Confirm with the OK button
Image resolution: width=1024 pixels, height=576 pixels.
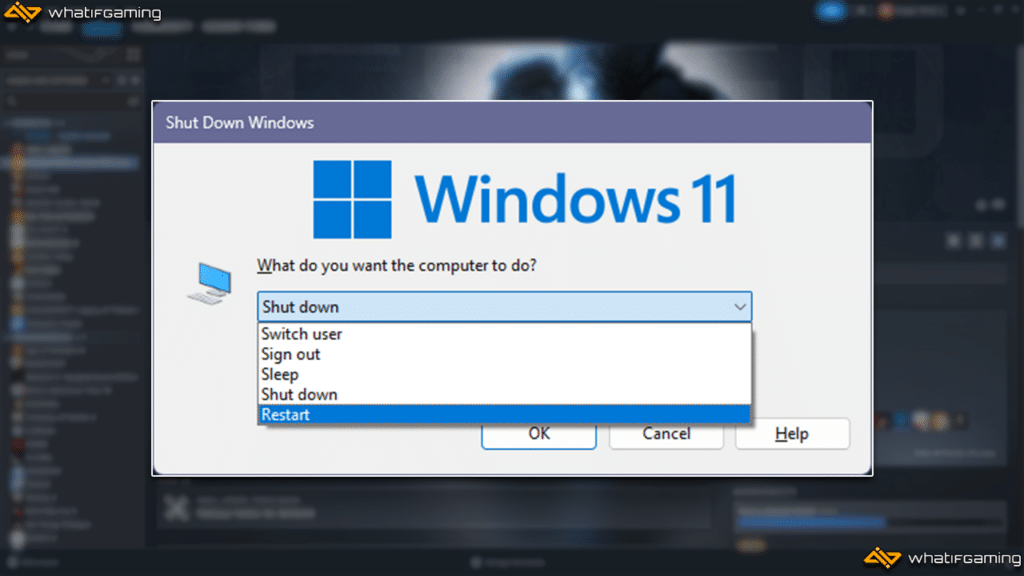pos(539,435)
